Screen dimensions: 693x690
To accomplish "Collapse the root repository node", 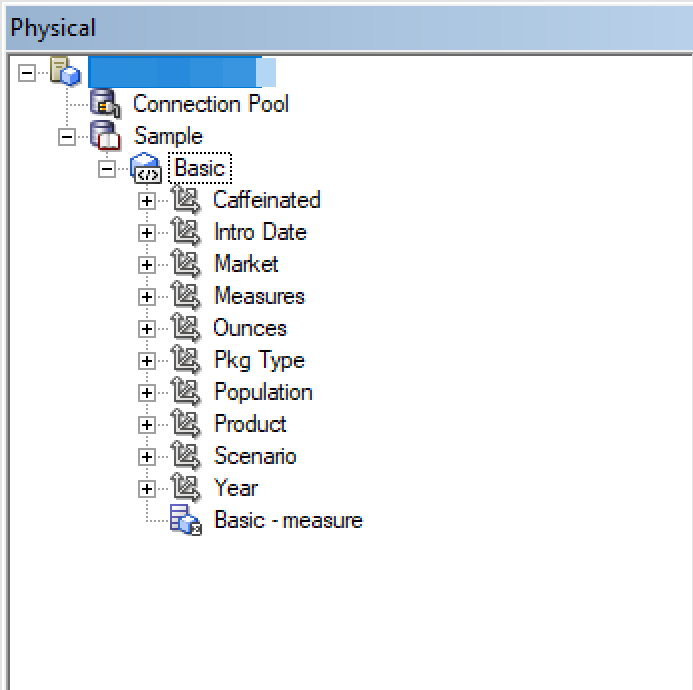I will [x=27, y=73].
